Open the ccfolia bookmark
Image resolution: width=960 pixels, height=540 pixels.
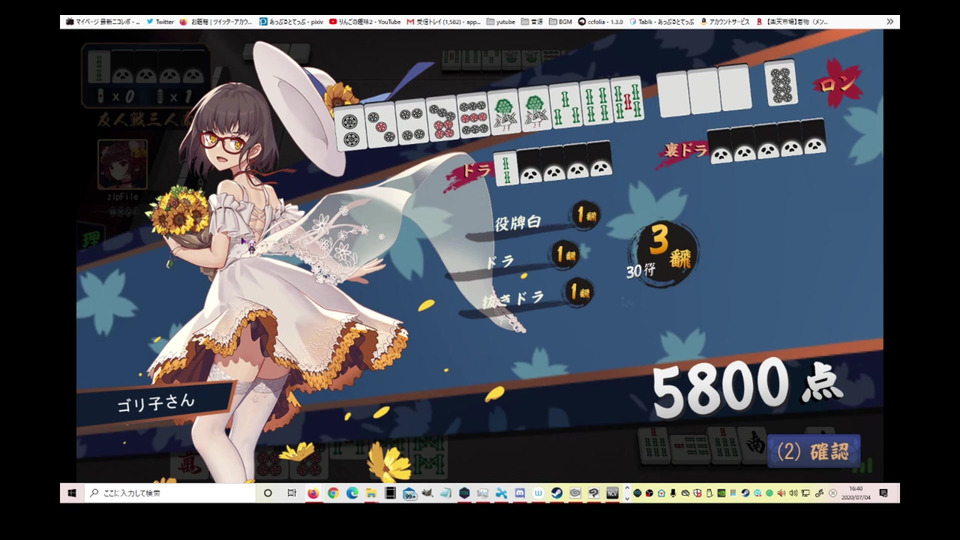click(600, 21)
